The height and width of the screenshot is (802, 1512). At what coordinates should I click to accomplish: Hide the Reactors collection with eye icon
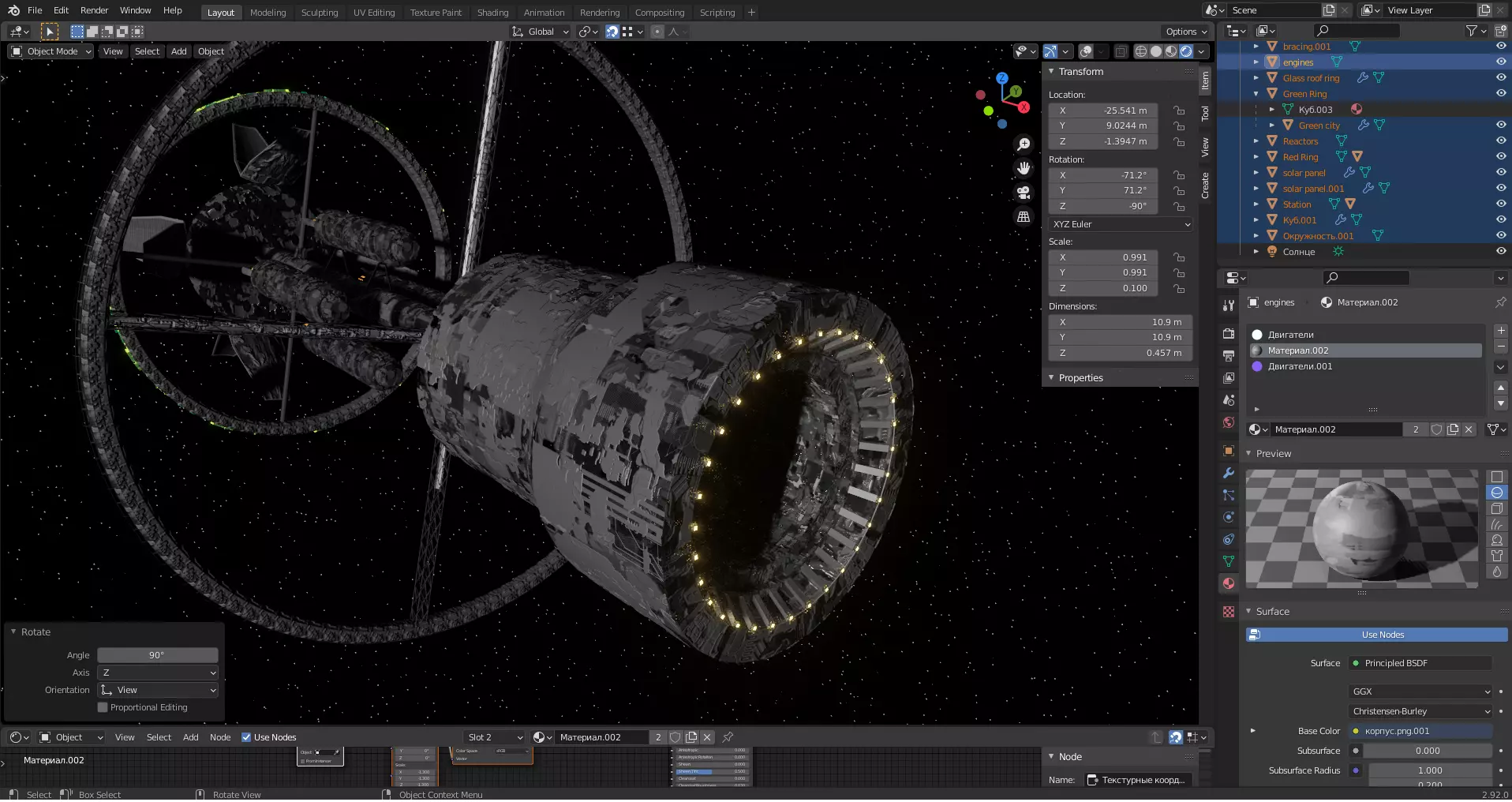[1501, 141]
